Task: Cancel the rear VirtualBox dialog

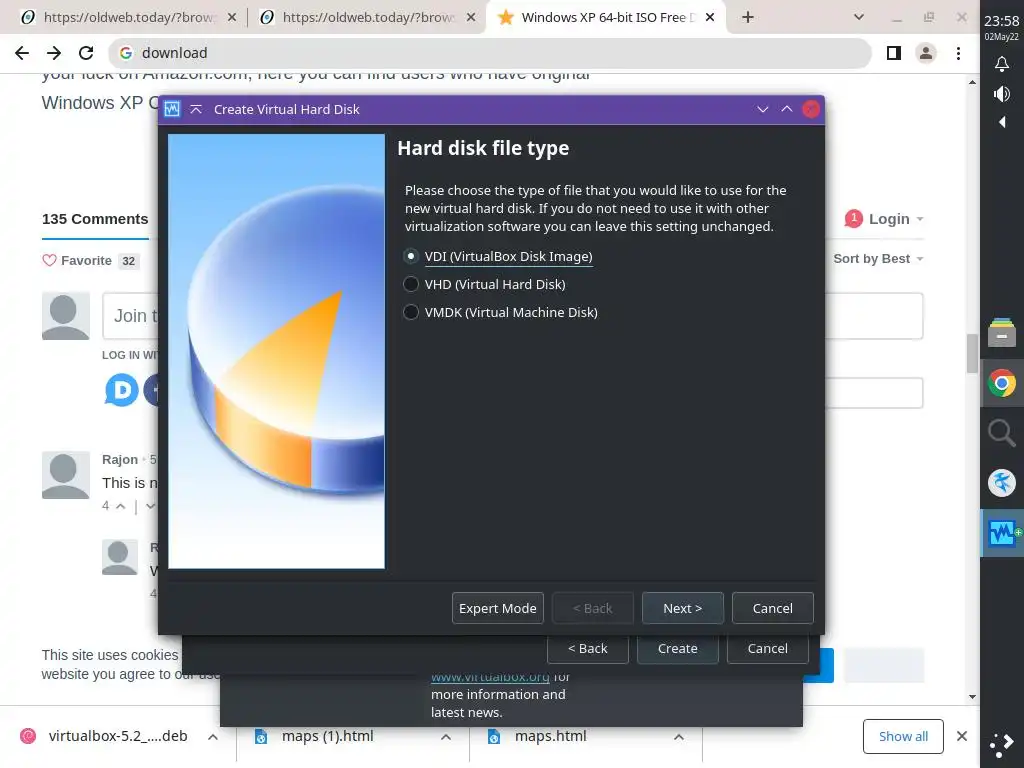Action: tap(767, 648)
